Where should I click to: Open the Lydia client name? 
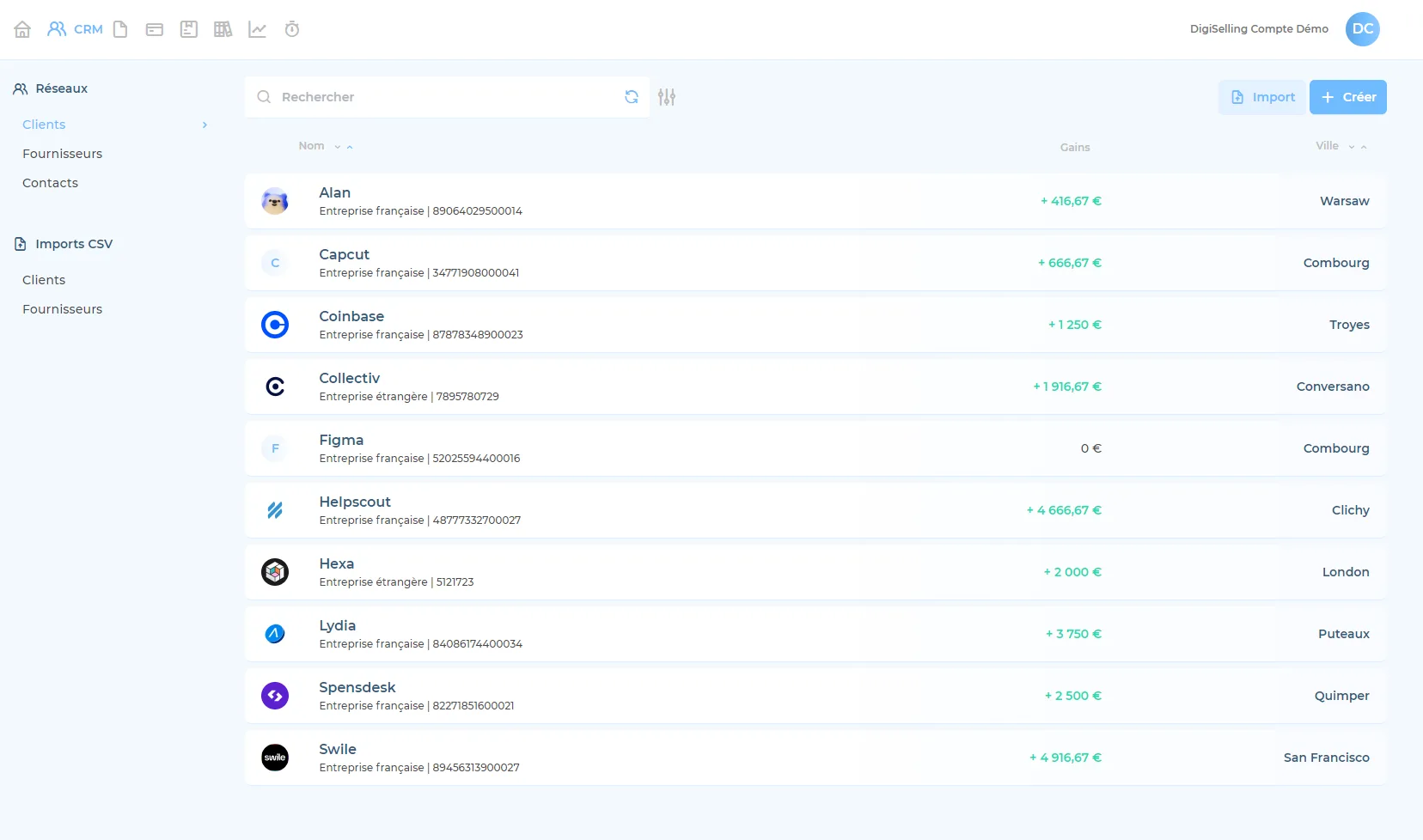pyautogui.click(x=337, y=626)
